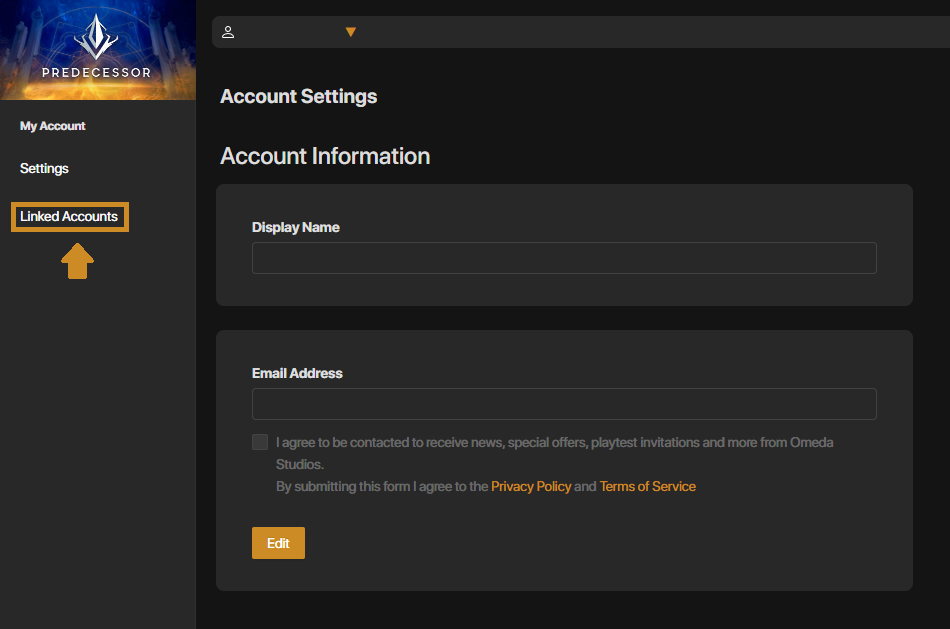Select the highlighted Linked Accounts item
Viewport: 950px width, 629px height.
[69, 216]
